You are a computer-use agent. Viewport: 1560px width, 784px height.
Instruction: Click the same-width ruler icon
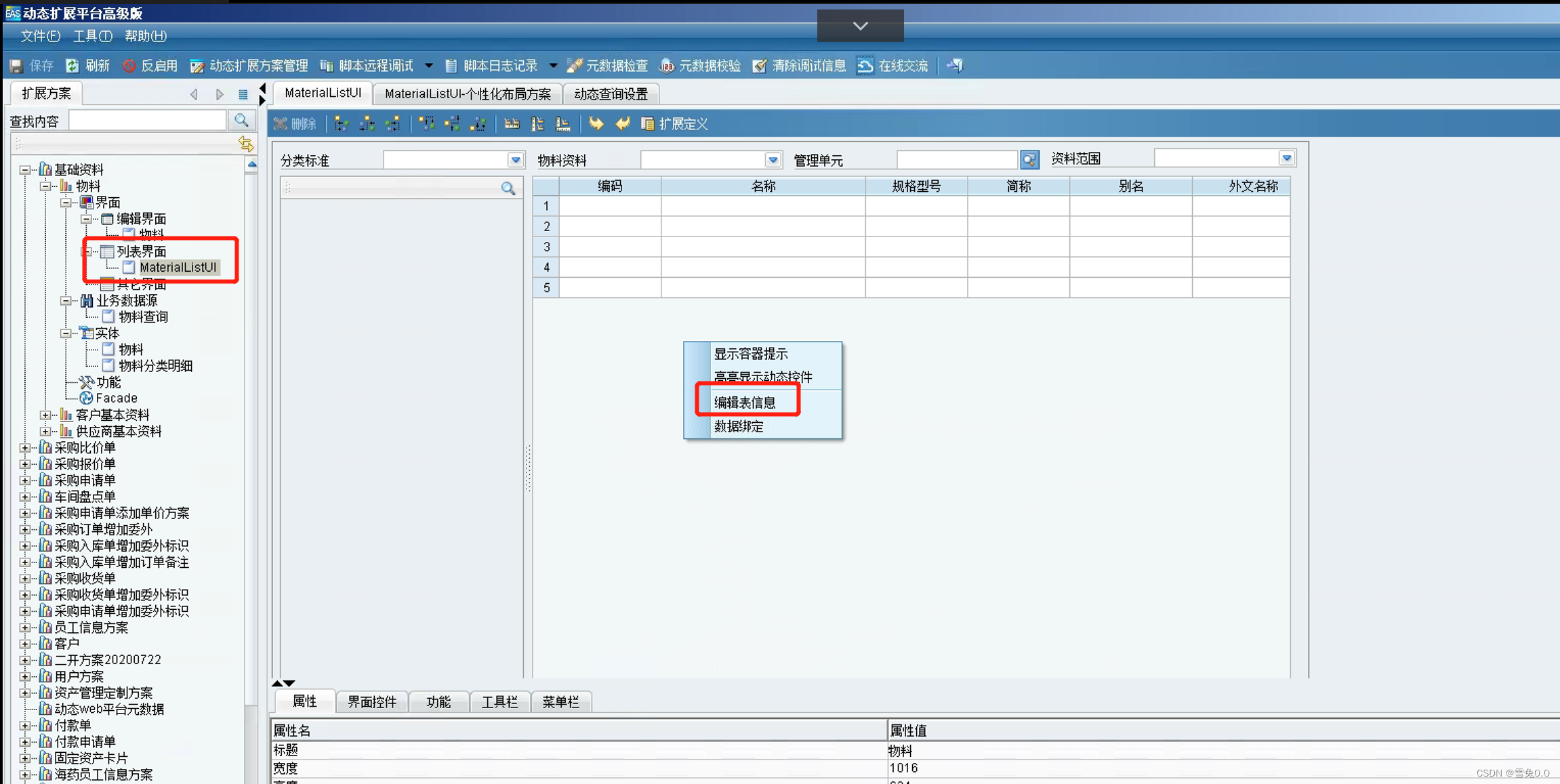[512, 124]
